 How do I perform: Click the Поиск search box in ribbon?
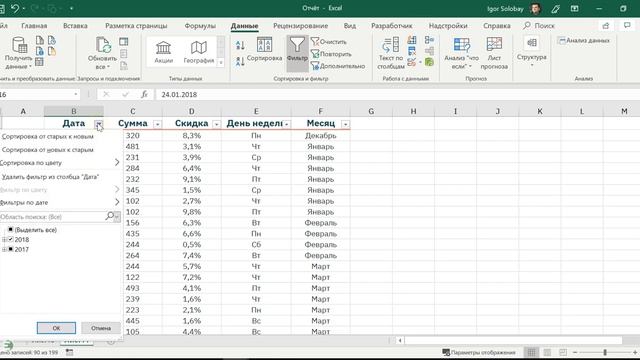[x=539, y=26]
